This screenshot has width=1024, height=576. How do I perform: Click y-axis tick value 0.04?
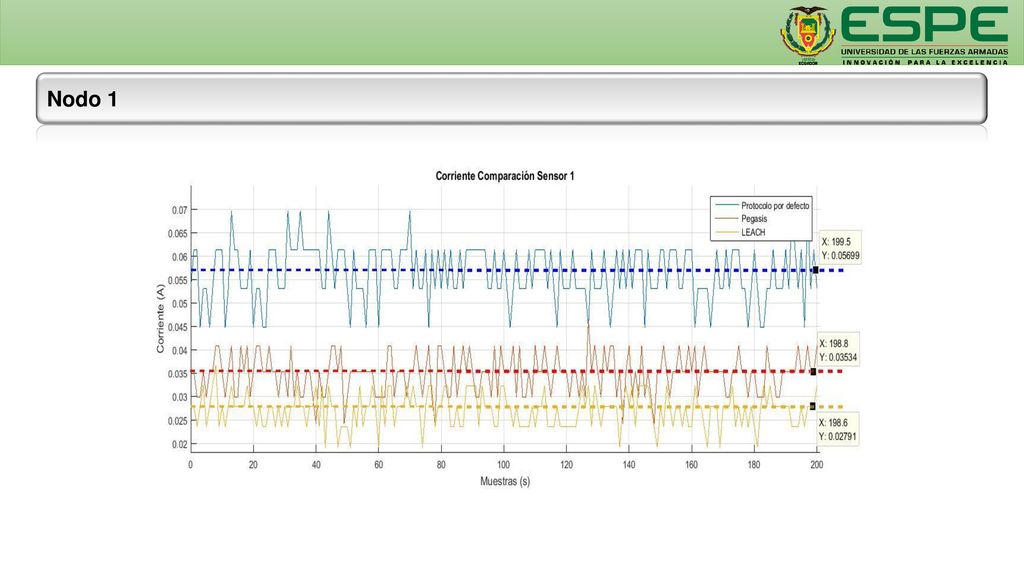tap(180, 351)
